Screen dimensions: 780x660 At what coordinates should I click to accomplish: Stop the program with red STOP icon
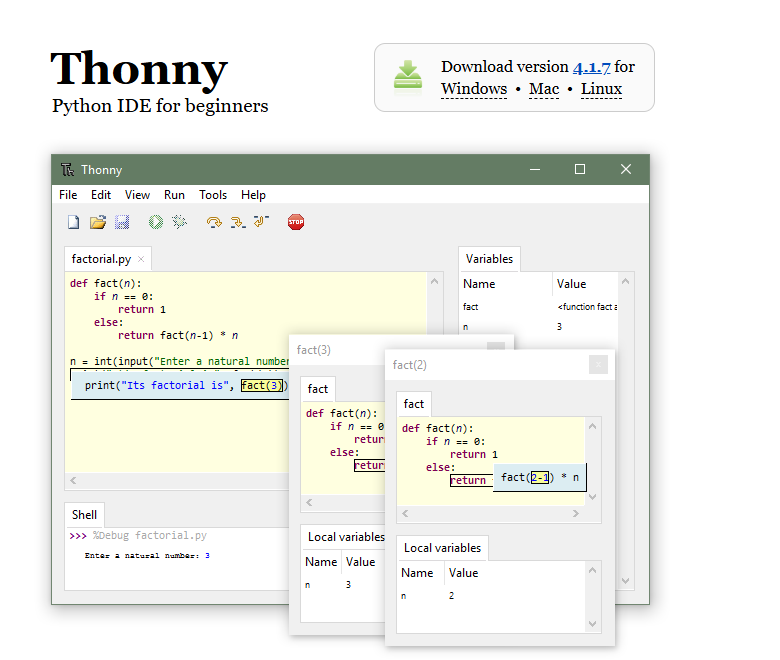pos(296,222)
